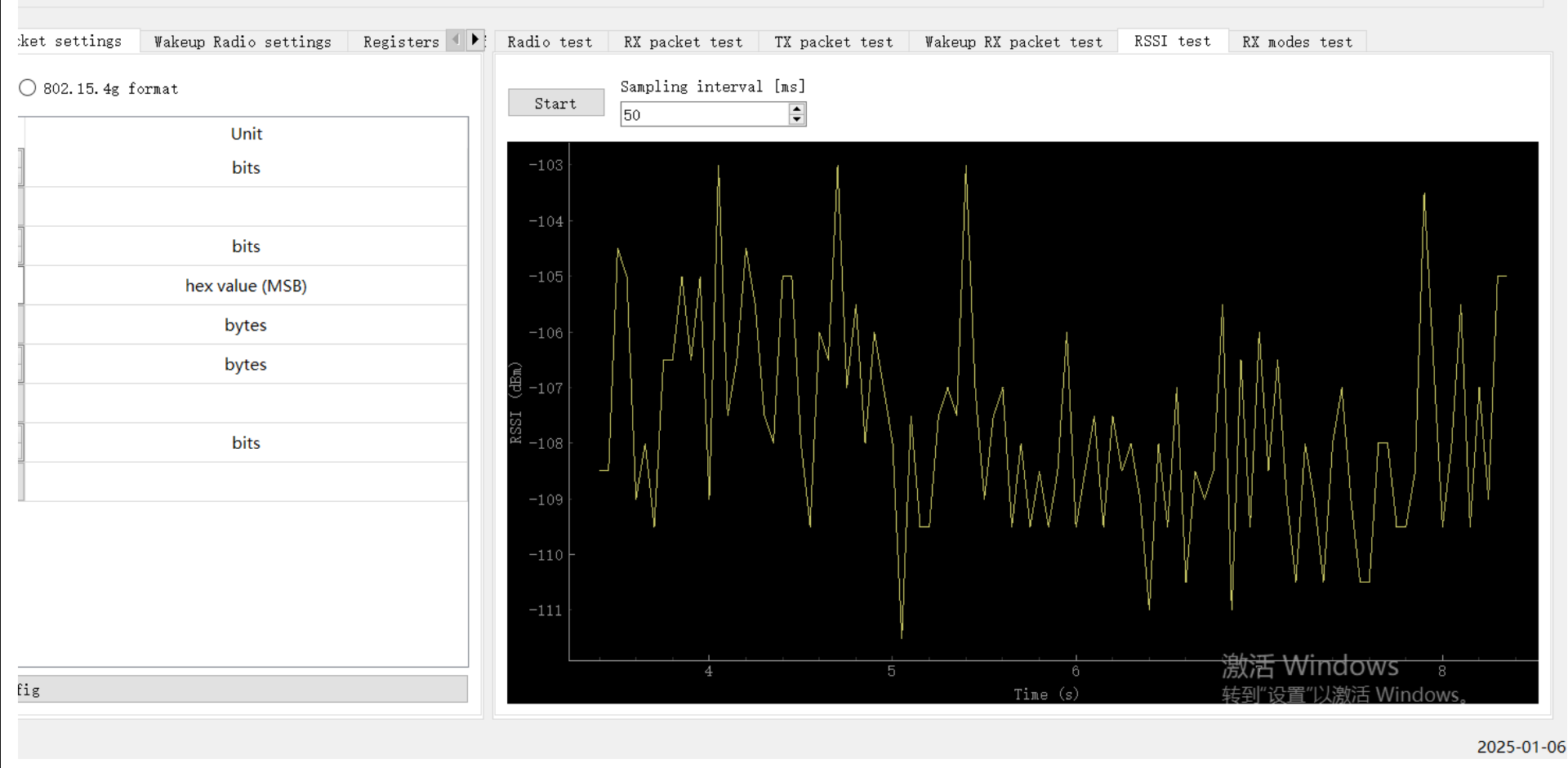Image resolution: width=1568 pixels, height=768 pixels.
Task: Click the stepper next to the last bits row
Action: coord(20,442)
